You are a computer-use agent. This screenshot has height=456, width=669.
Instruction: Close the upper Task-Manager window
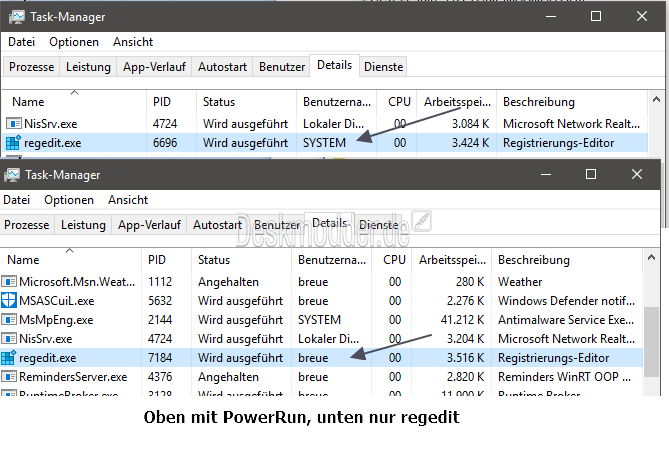pyautogui.click(x=642, y=17)
